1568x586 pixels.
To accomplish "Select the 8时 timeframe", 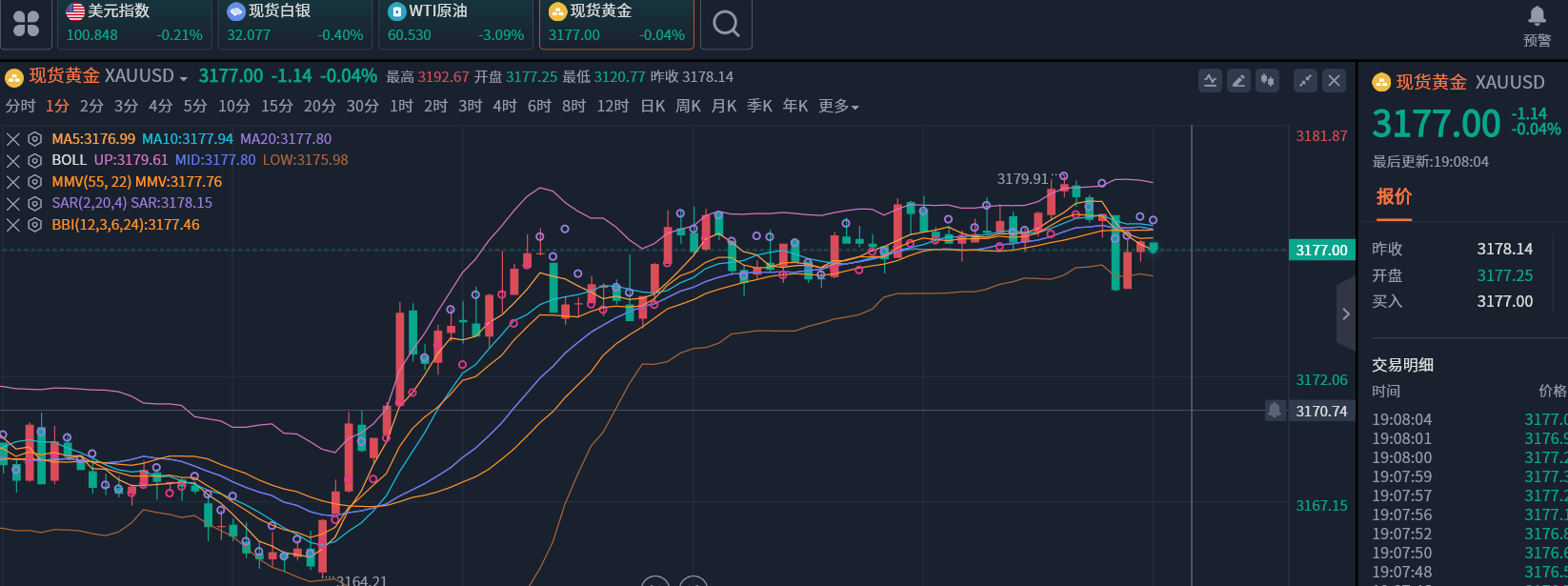I will tap(573, 107).
